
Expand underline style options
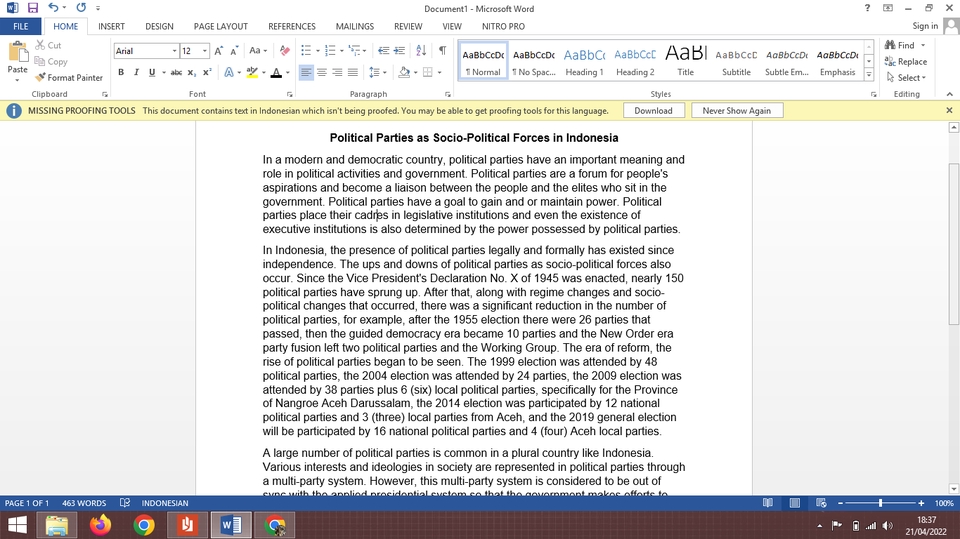pyautogui.click(x=164, y=72)
